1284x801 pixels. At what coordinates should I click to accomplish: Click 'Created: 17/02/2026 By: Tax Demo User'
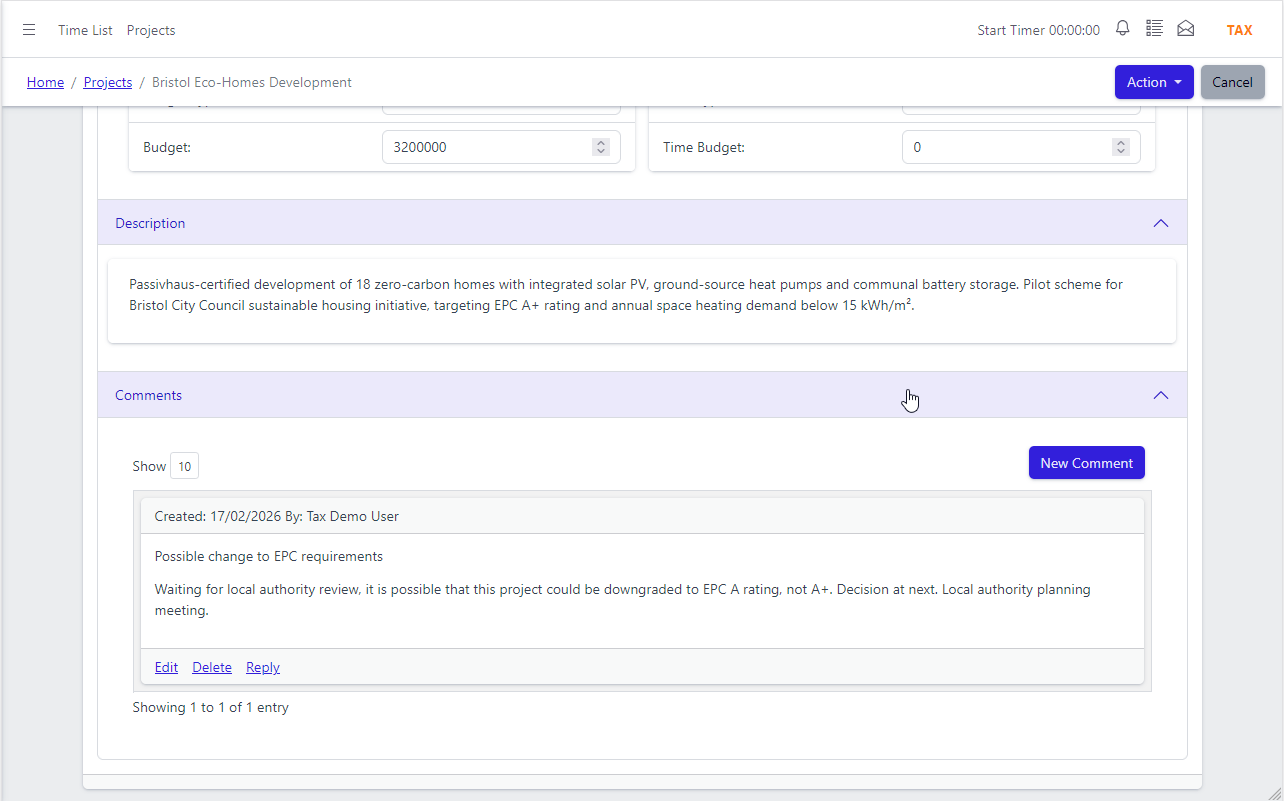click(x=277, y=516)
